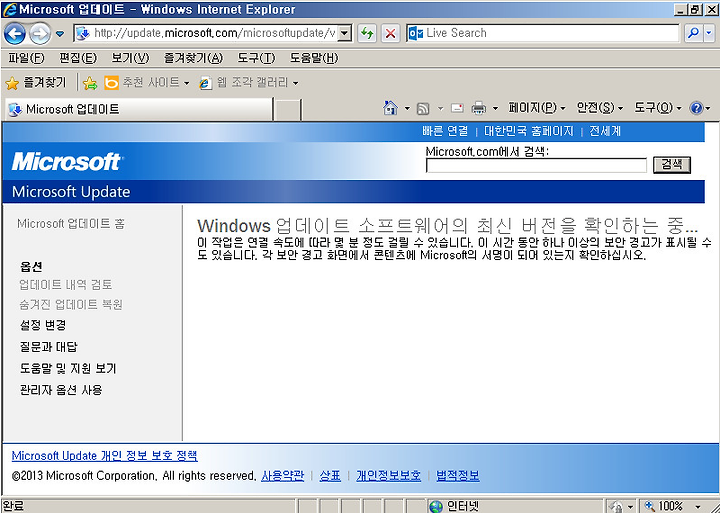Open the recent pages dropdown arrow

click(x=60, y=34)
